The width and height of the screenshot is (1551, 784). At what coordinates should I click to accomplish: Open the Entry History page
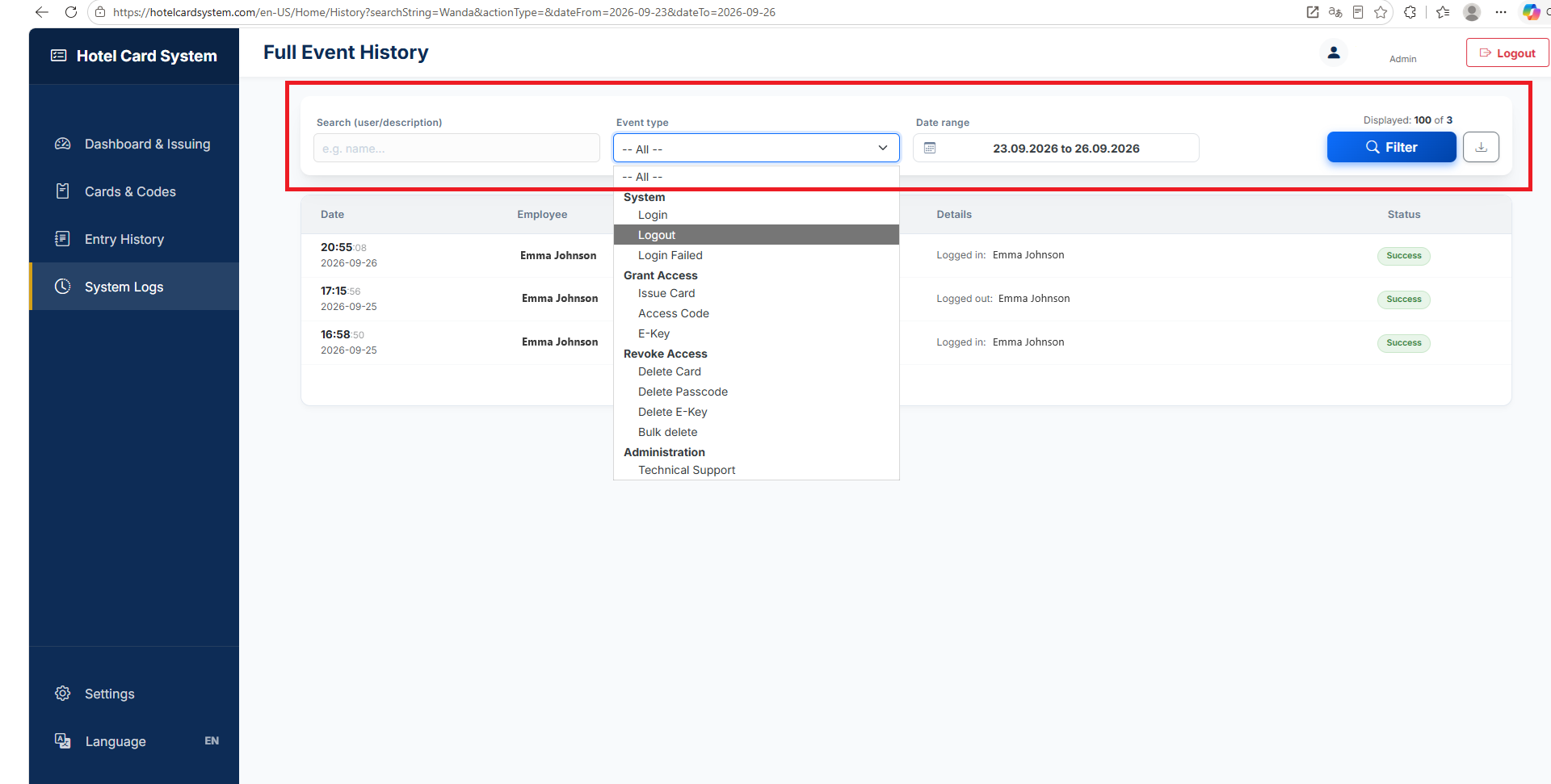[134, 239]
